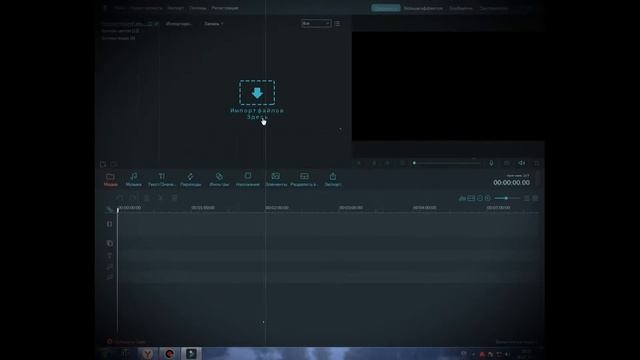Click the picture-in-picture track icon
This screenshot has width=640, height=360.
(x=109, y=243)
